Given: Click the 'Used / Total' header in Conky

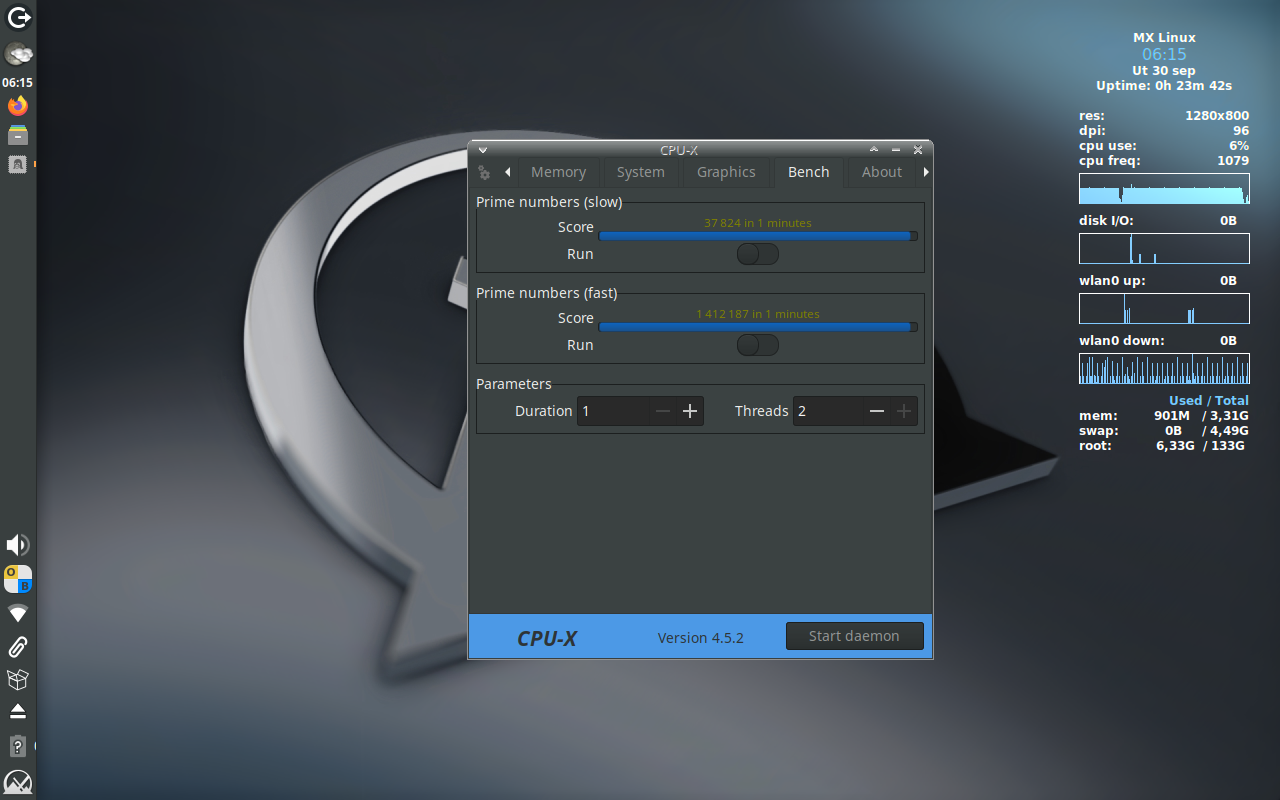Looking at the screenshot, I should pos(1209,401).
